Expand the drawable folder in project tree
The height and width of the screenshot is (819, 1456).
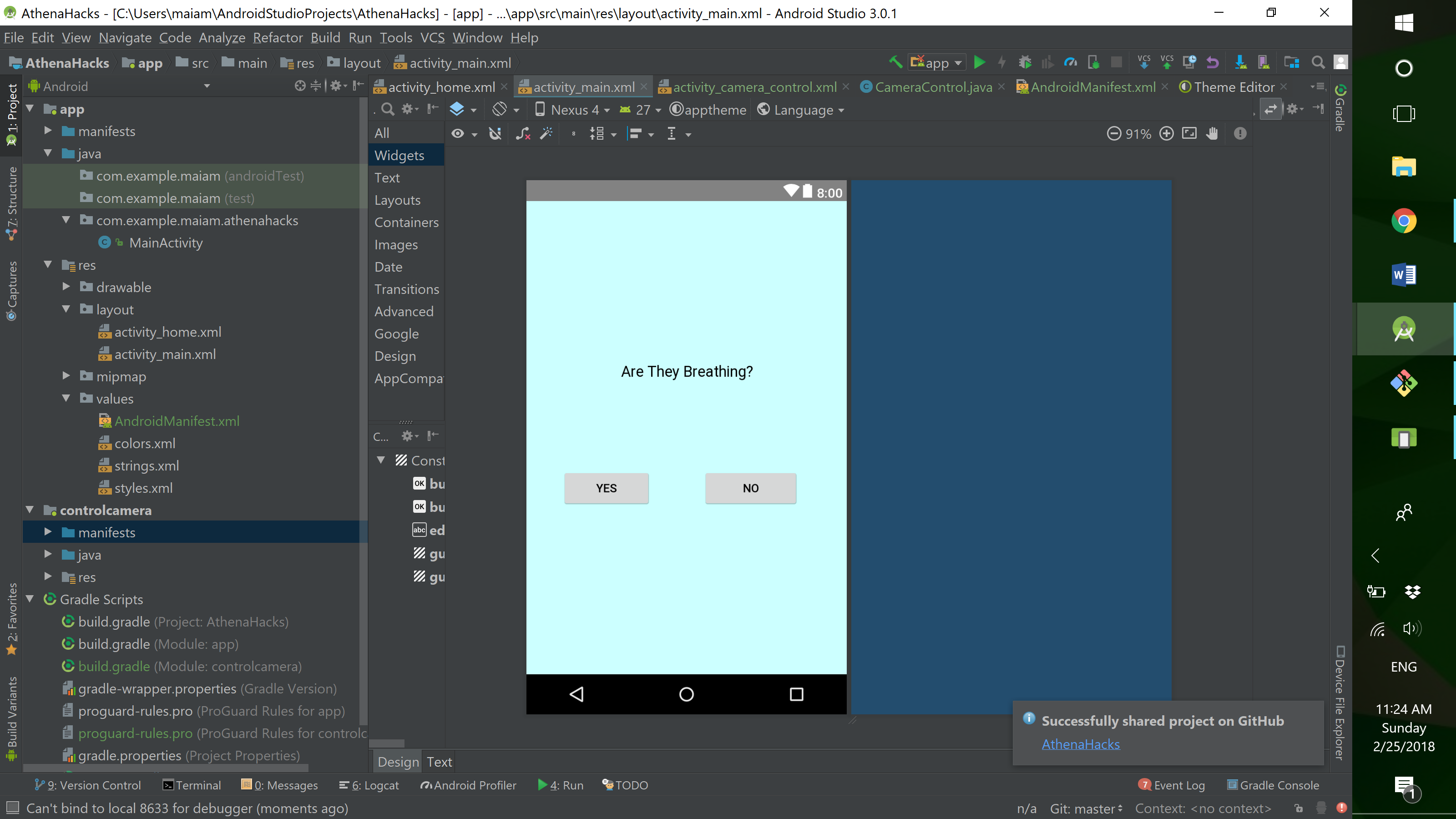point(66,287)
